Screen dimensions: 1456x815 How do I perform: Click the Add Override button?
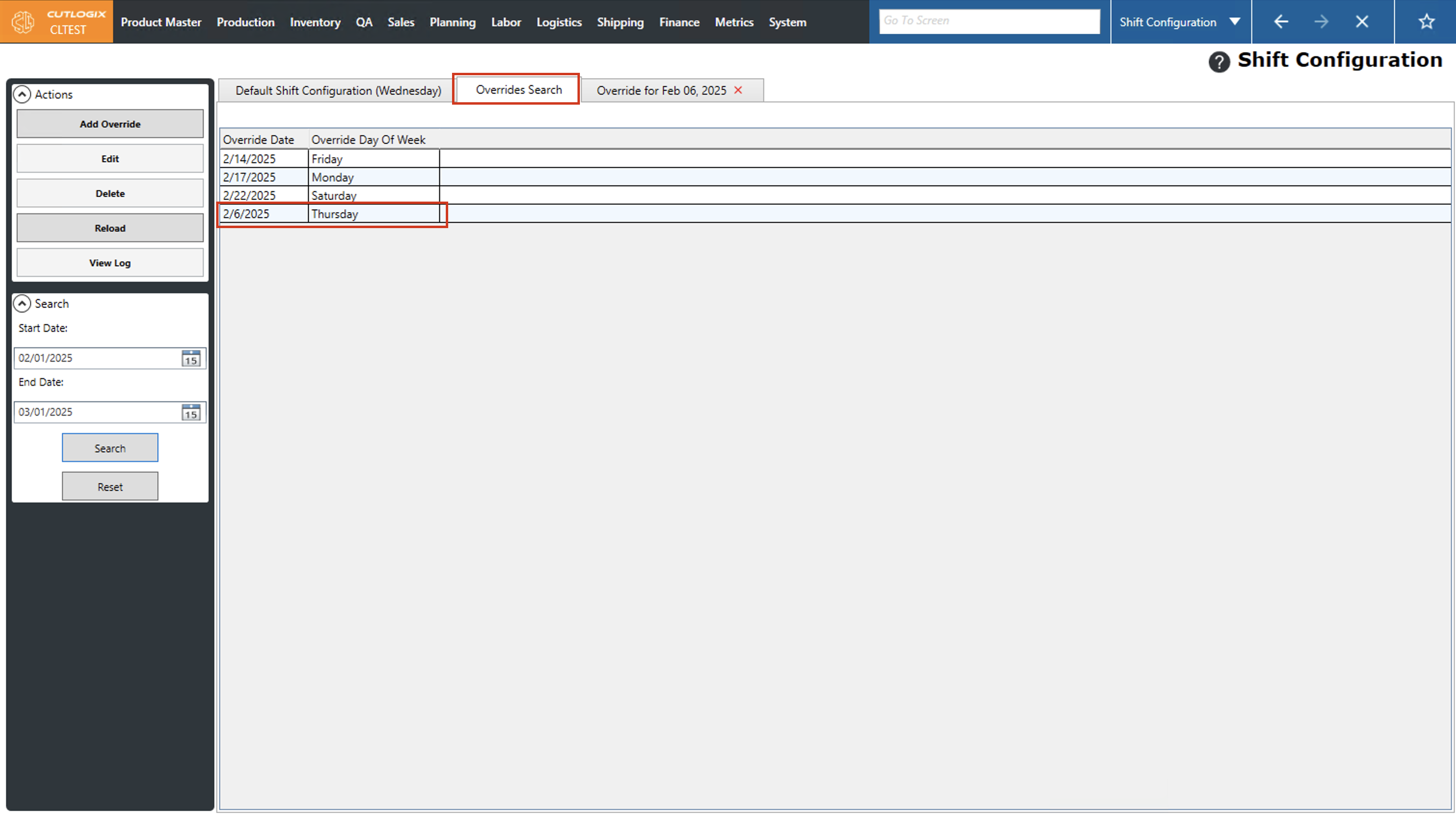pos(110,124)
